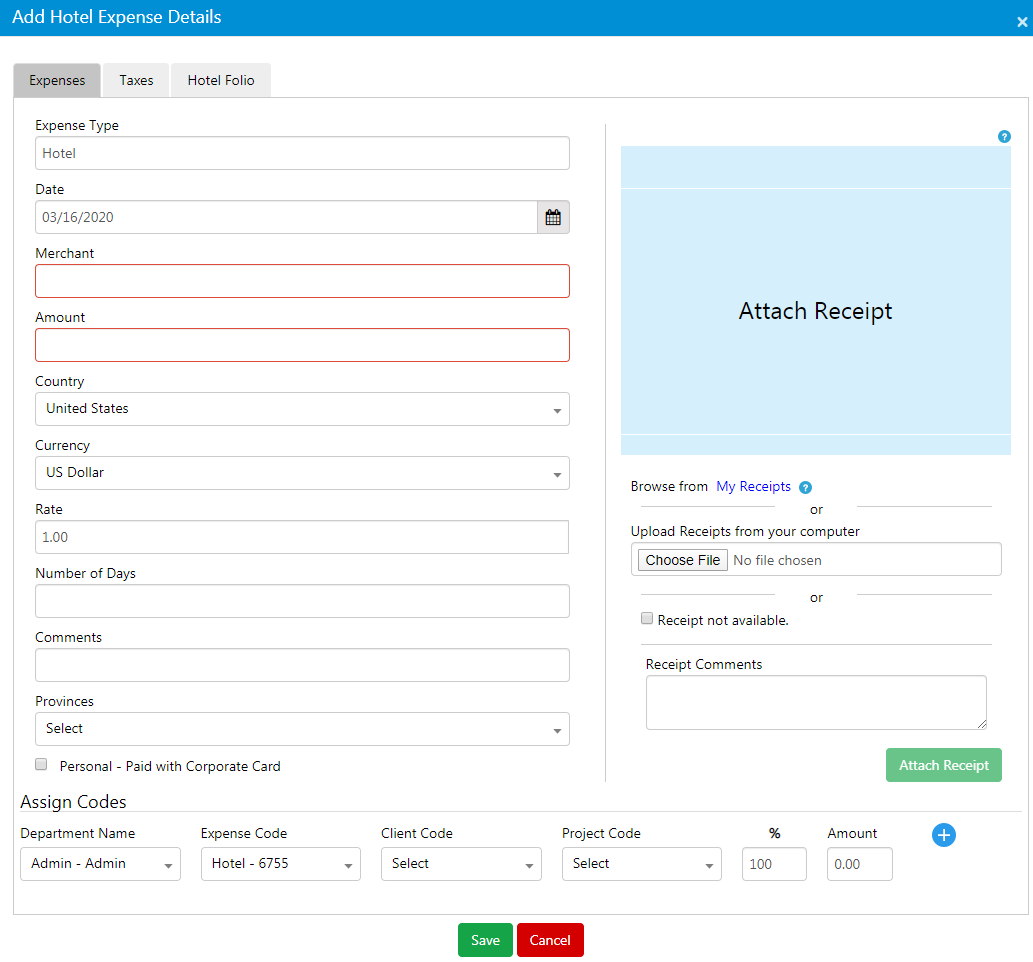Open the Currency dropdown
The image size is (1033, 962).
coord(302,472)
